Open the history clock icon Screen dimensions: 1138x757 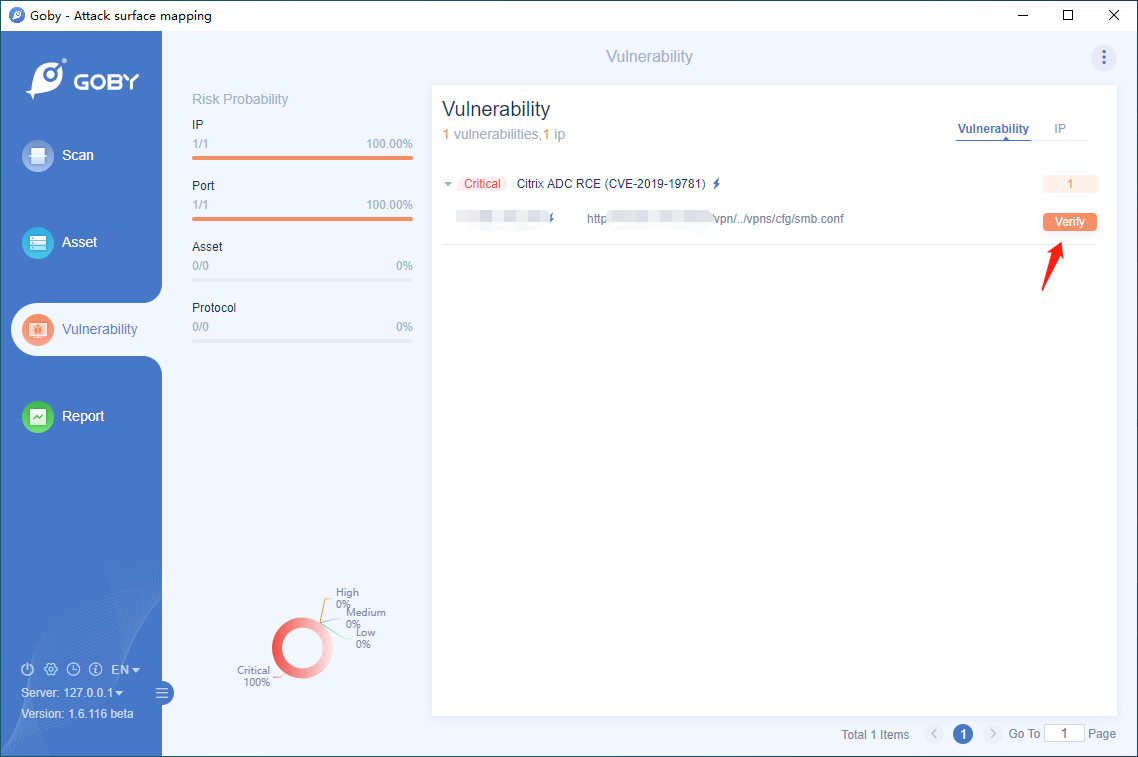[x=73, y=669]
